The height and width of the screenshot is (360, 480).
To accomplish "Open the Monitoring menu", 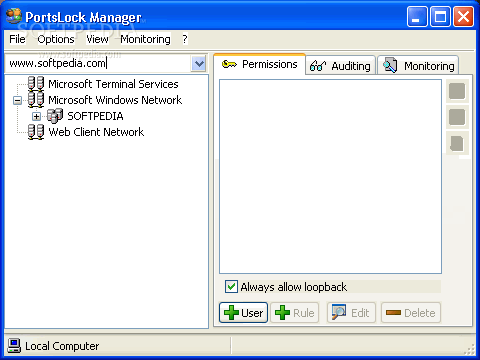I will click(x=145, y=39).
